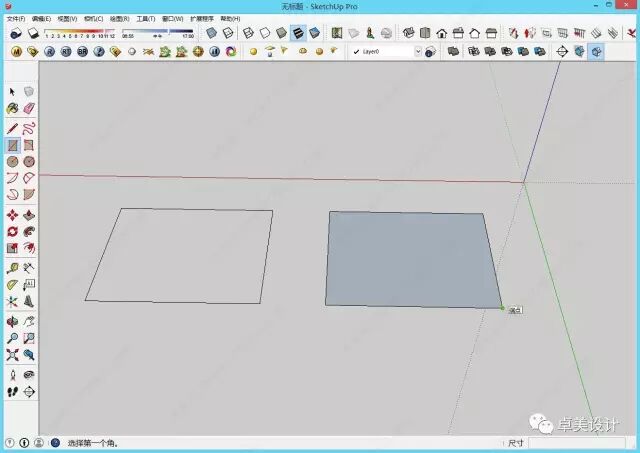
Task: Enable Shaded face style
Action: tap(281, 33)
